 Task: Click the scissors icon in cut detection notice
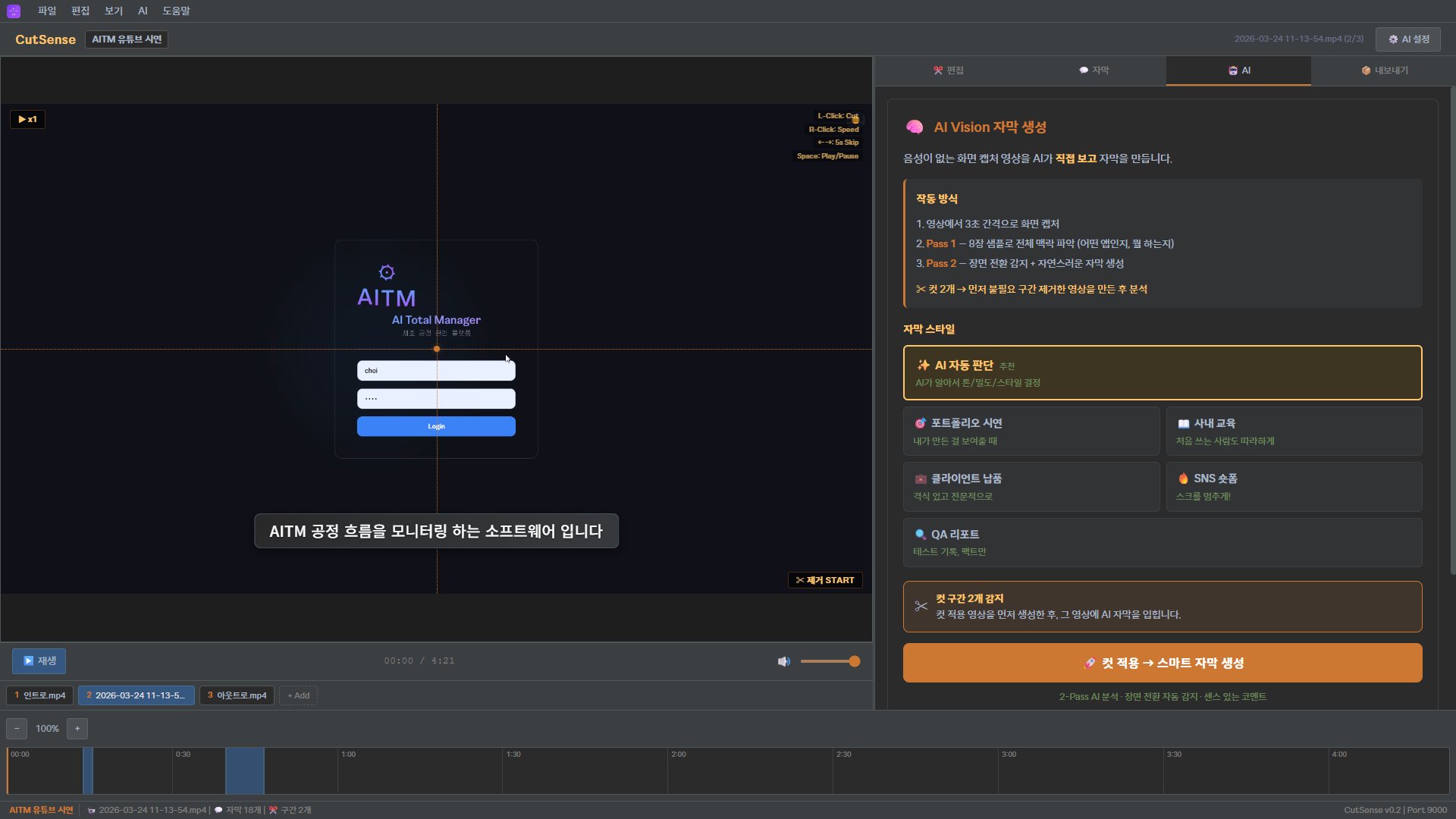pyautogui.click(x=921, y=606)
